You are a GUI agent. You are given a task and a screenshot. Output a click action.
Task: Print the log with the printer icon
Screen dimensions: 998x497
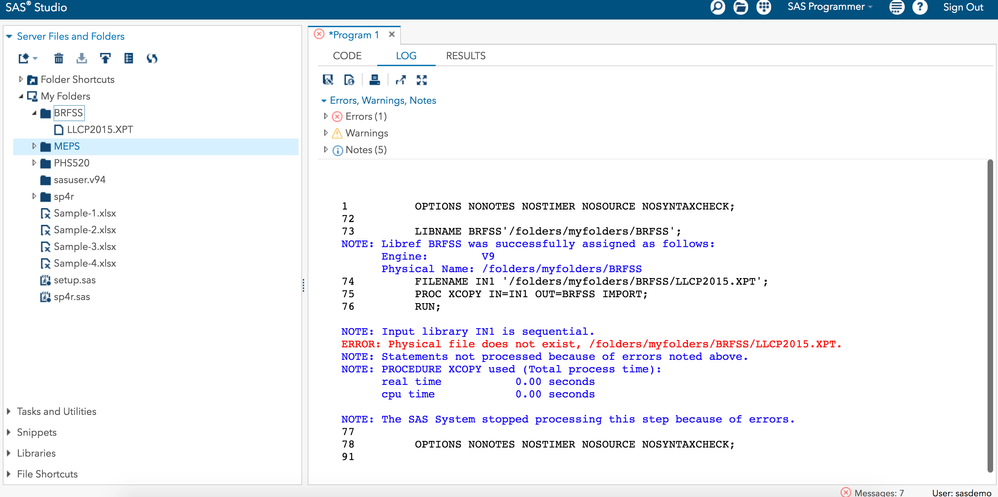click(375, 80)
